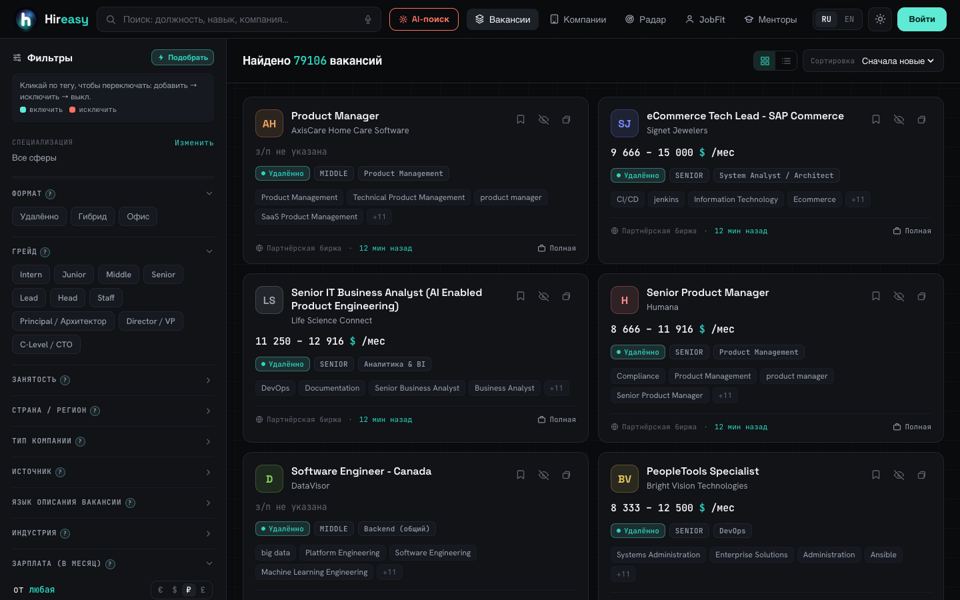Image resolution: width=960 pixels, height=600 pixels.
Task: Open help icon next to Формат
Action: click(x=50, y=194)
